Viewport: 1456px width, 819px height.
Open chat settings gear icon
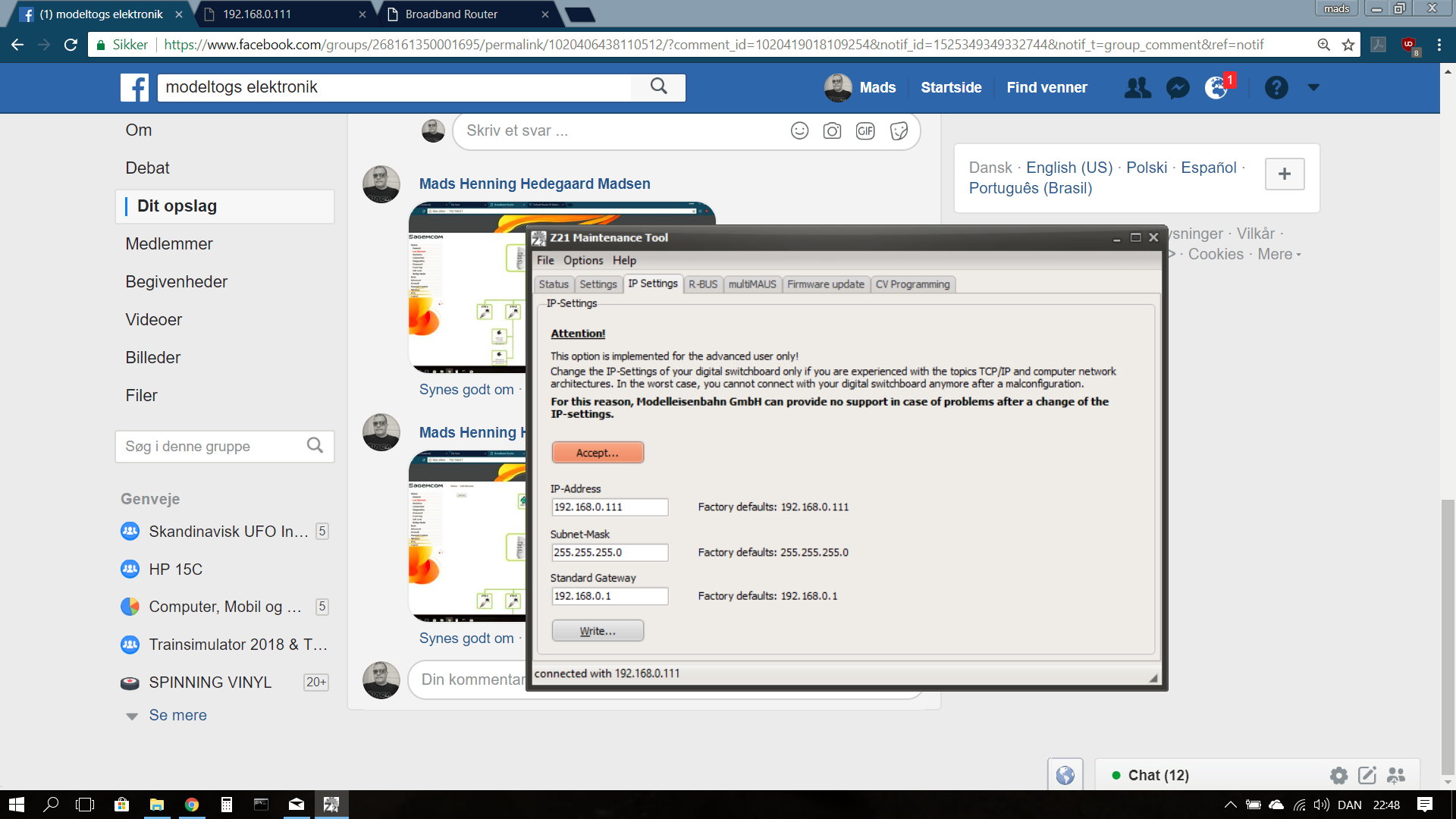tap(1338, 775)
